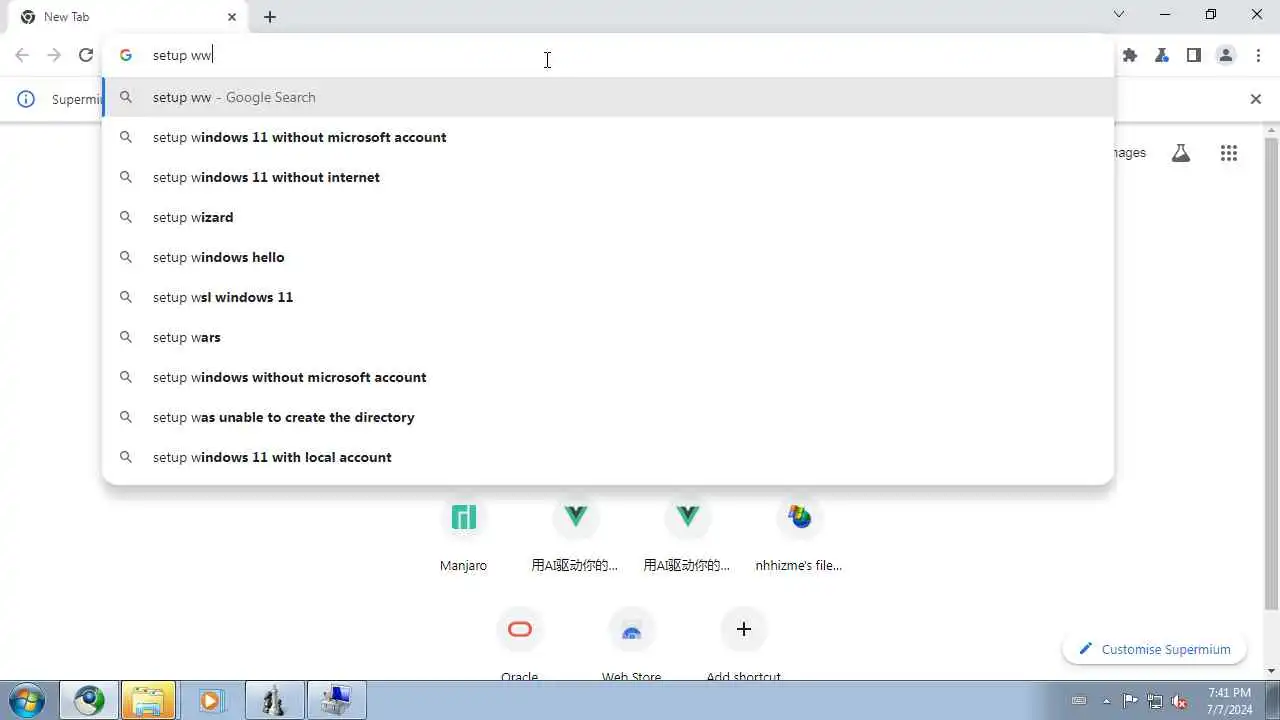This screenshot has width=1280, height=720.
Task: Pick the 'setup windows hello' suggestion
Action: tap(608, 257)
